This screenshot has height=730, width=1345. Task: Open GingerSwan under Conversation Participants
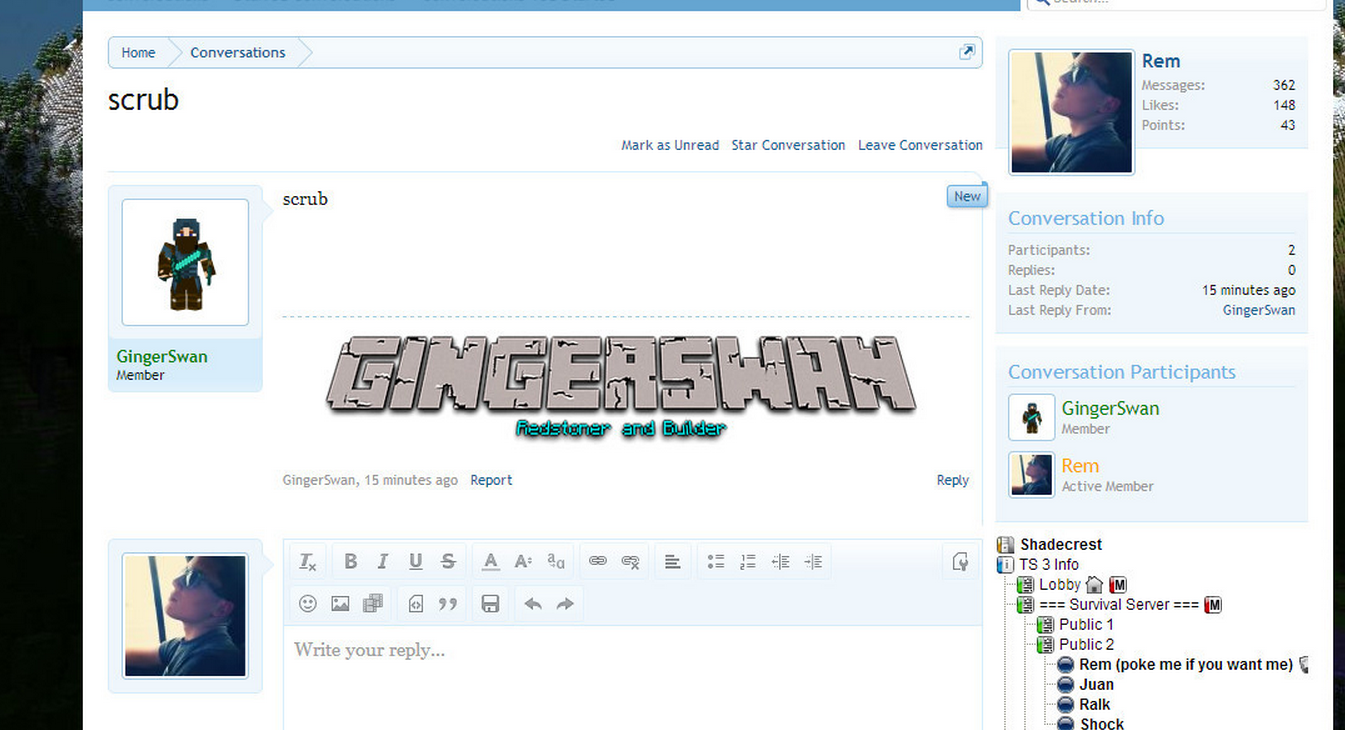[1110, 408]
